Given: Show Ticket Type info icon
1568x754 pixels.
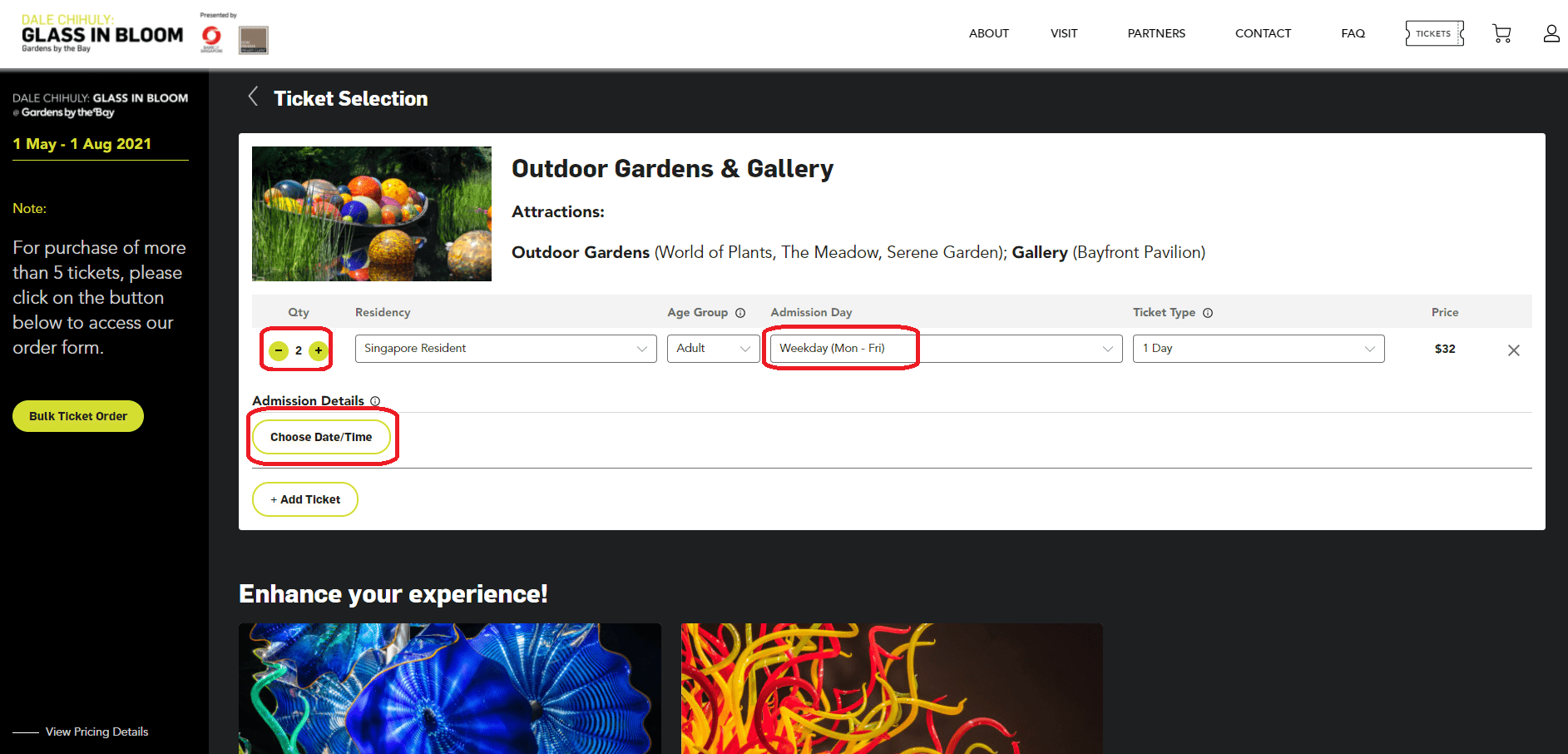Looking at the screenshot, I should point(1208,313).
